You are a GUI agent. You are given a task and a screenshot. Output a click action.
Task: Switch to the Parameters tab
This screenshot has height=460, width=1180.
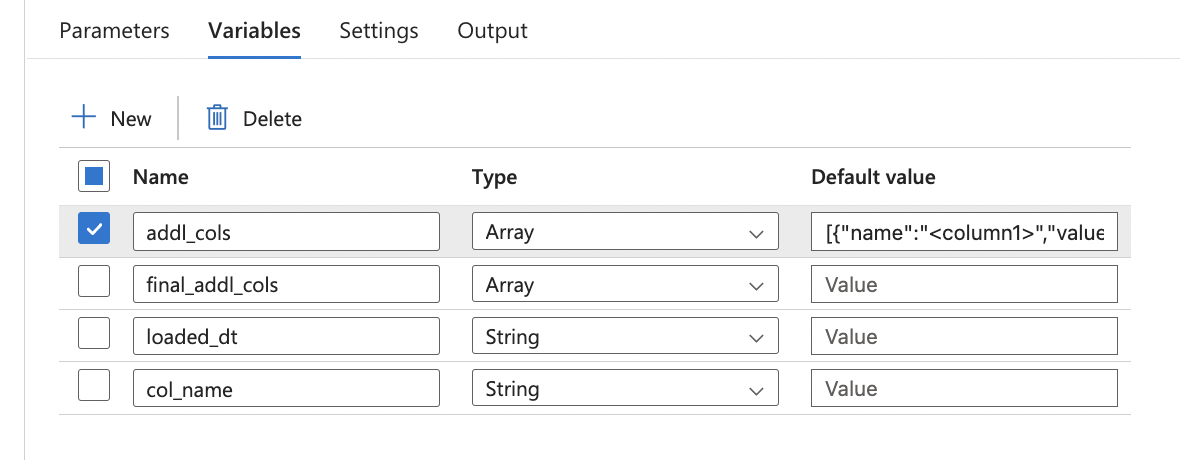click(x=114, y=30)
